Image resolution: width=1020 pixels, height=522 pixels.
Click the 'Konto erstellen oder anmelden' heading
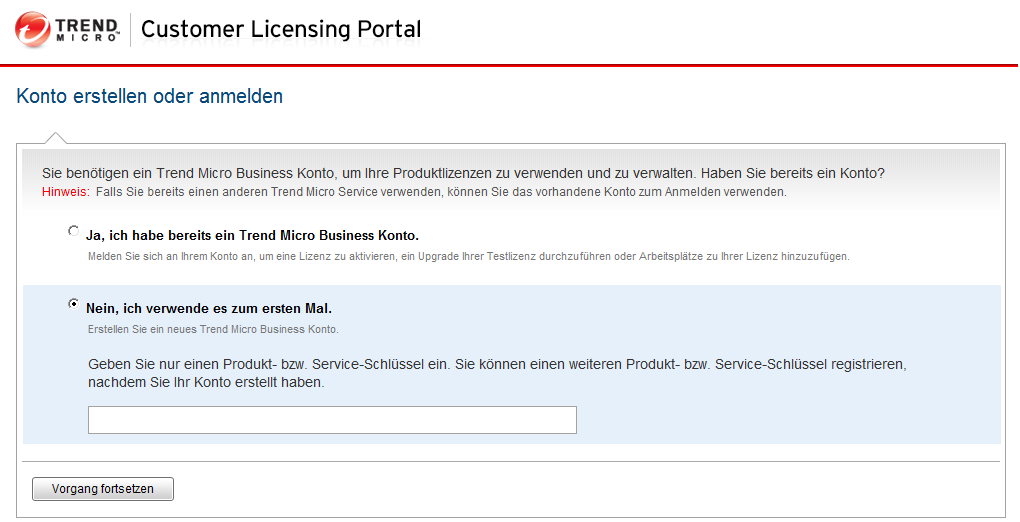tap(150, 97)
